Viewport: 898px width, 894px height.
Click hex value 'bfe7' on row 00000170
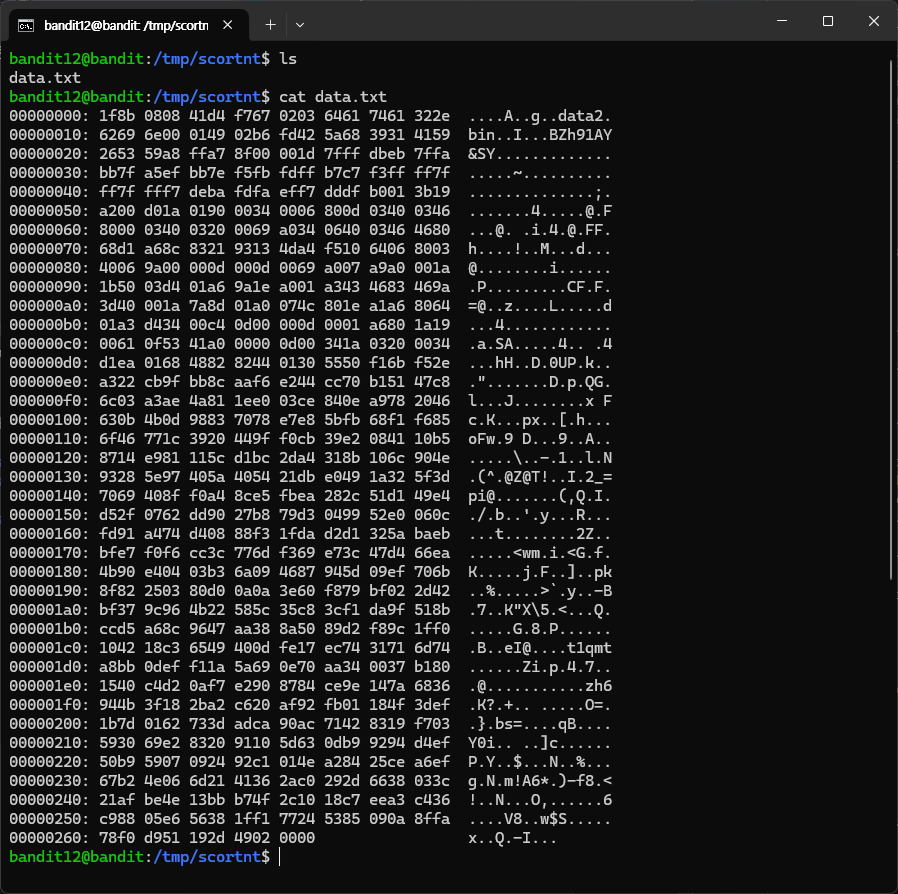(x=117, y=553)
